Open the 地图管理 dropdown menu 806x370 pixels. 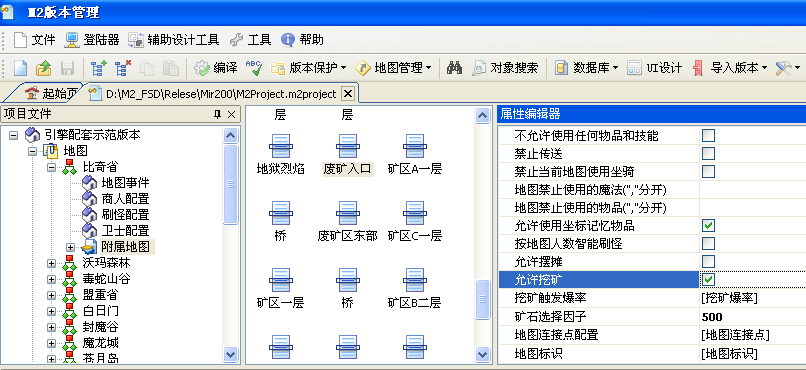(393, 68)
